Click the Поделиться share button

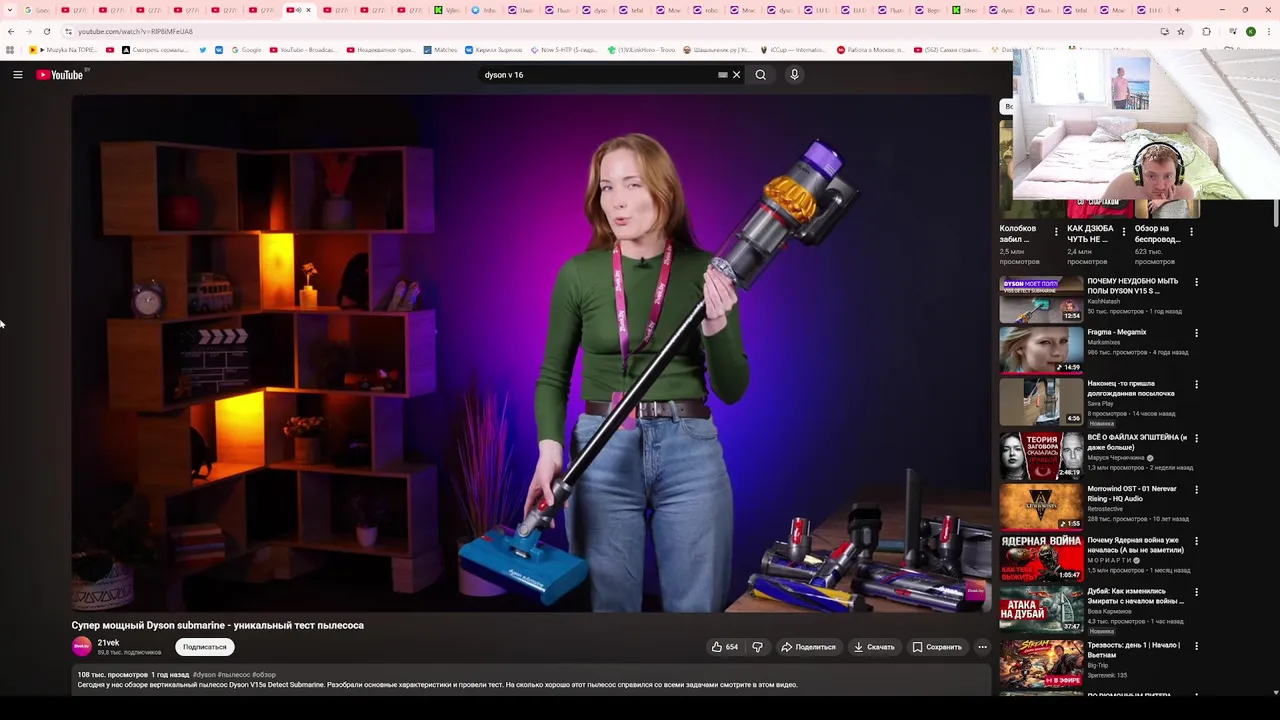click(x=808, y=647)
